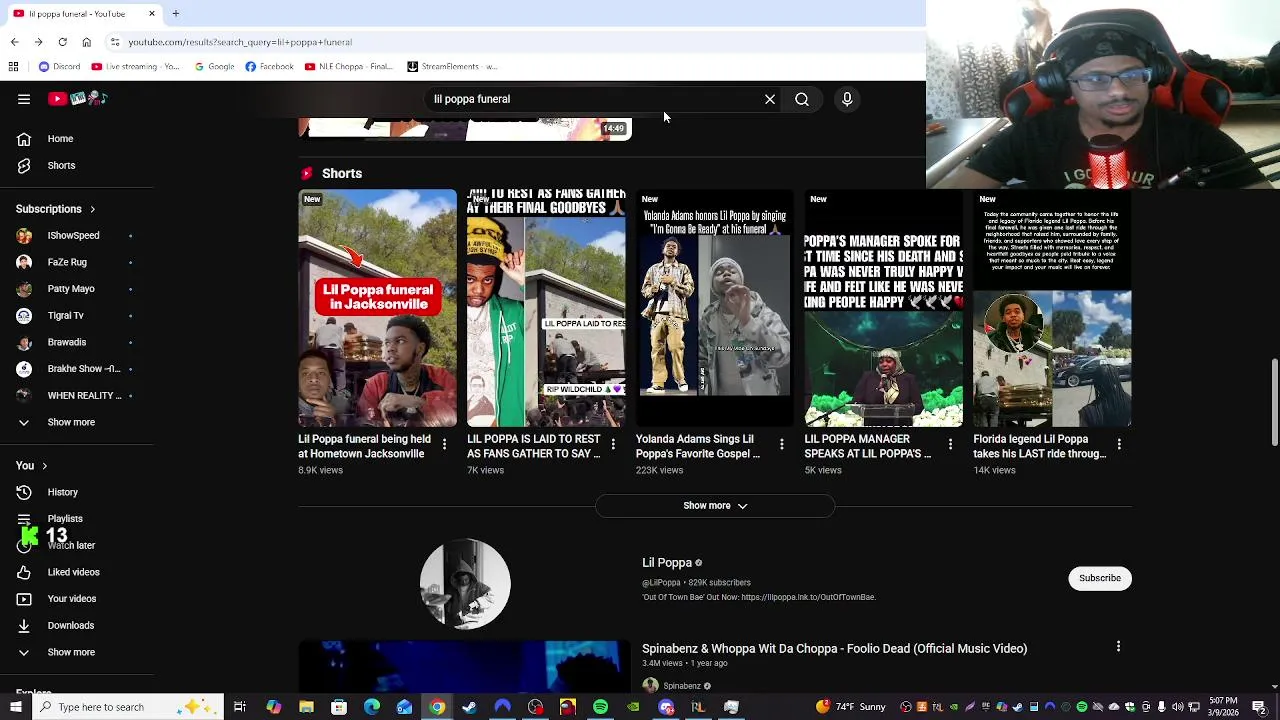Open the YouTube guide hamburger menu

pyautogui.click(x=24, y=99)
